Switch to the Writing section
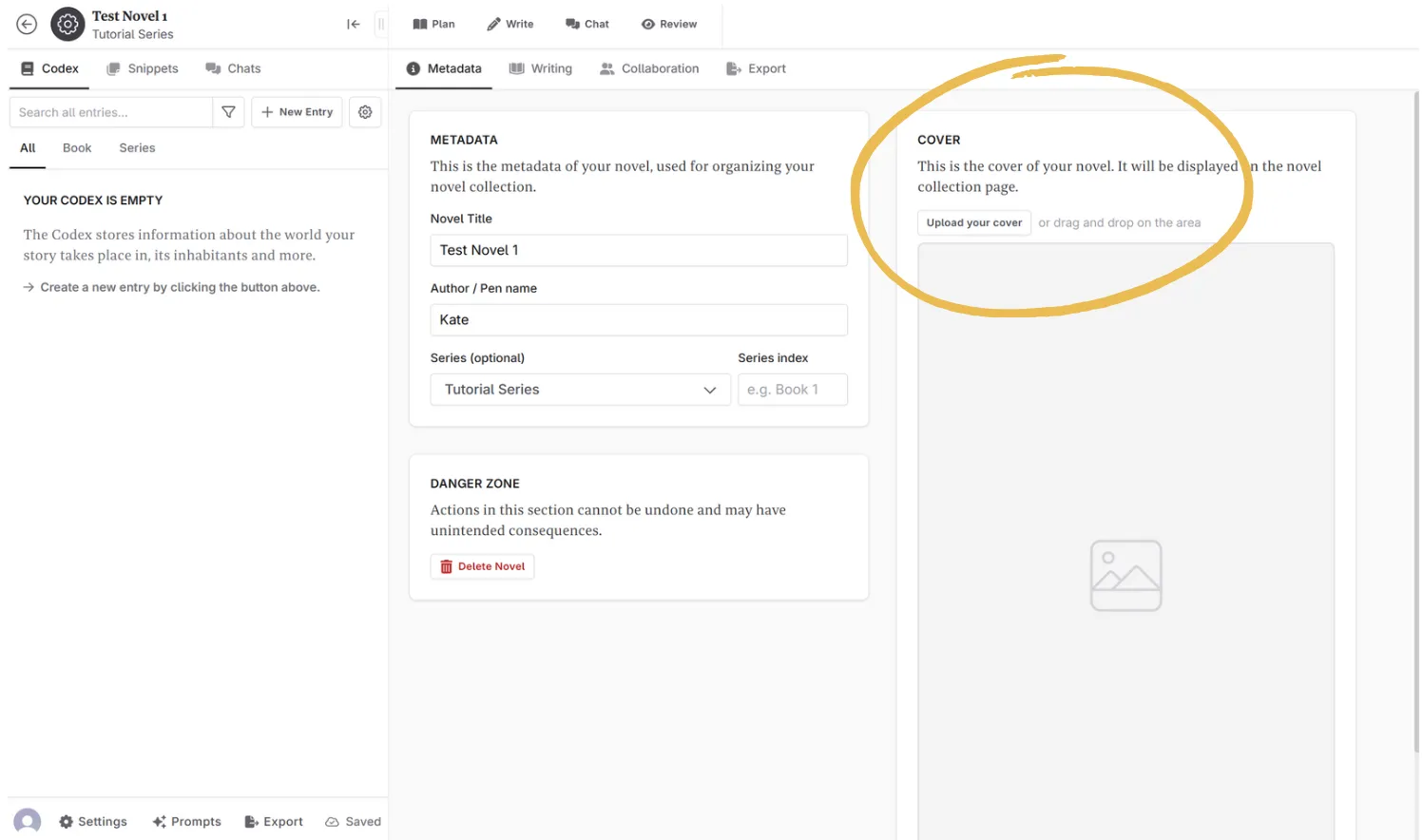Image resolution: width=1423 pixels, height=840 pixels. pos(541,67)
